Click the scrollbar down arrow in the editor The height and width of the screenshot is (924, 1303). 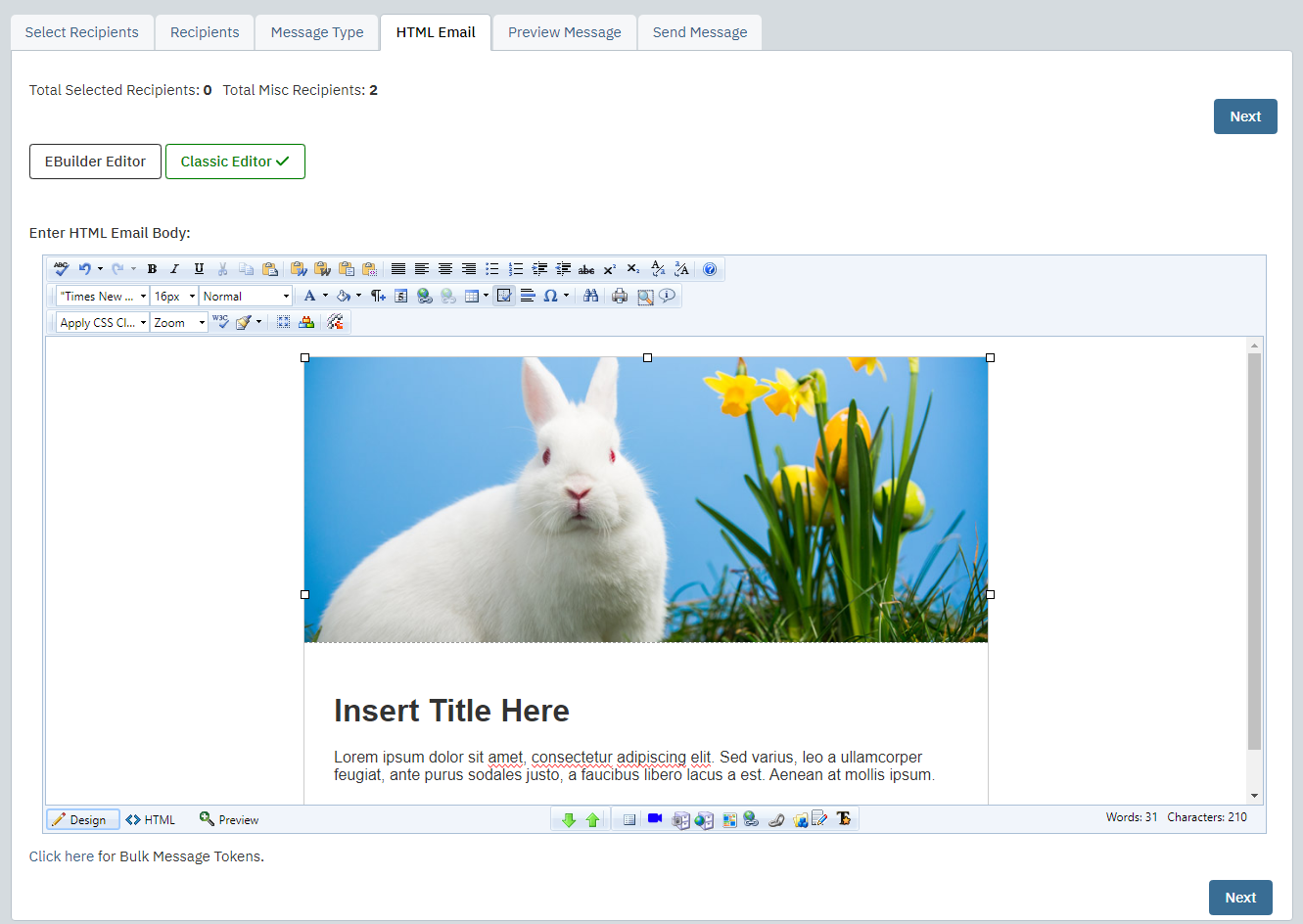[1254, 796]
